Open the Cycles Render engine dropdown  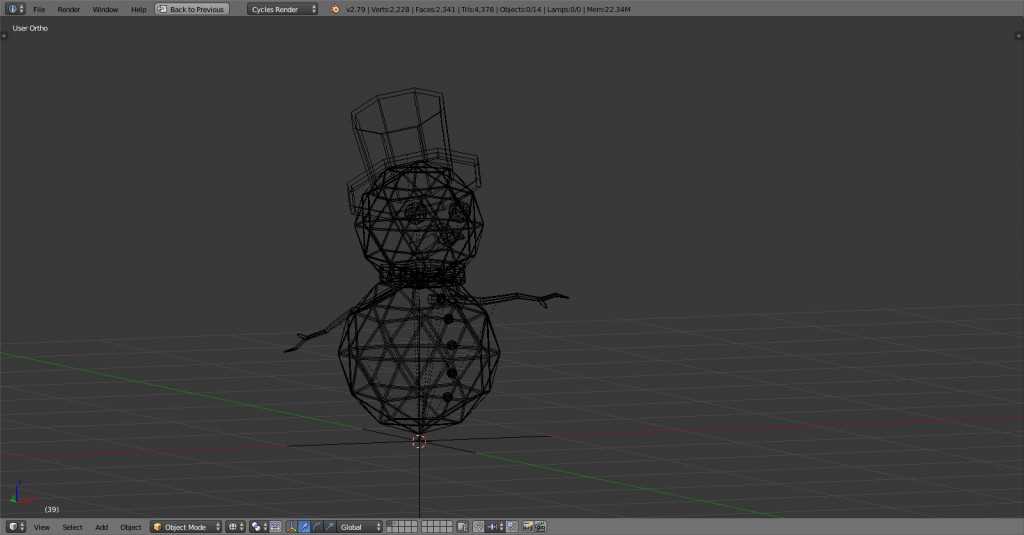[x=282, y=9]
